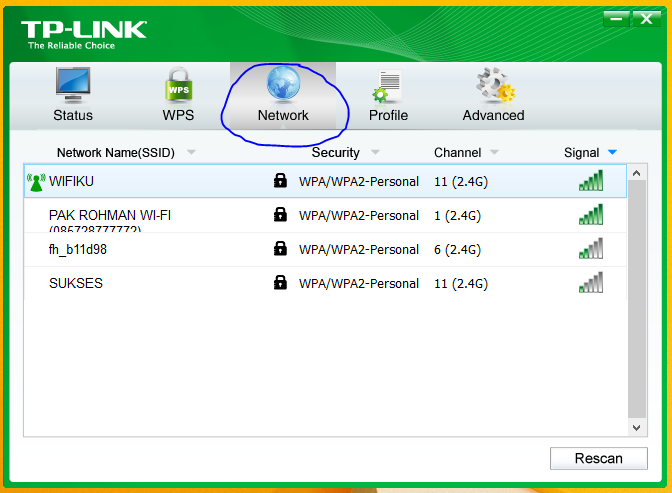Open the Advanced gears icon
The width and height of the screenshot is (672, 493).
[495, 85]
